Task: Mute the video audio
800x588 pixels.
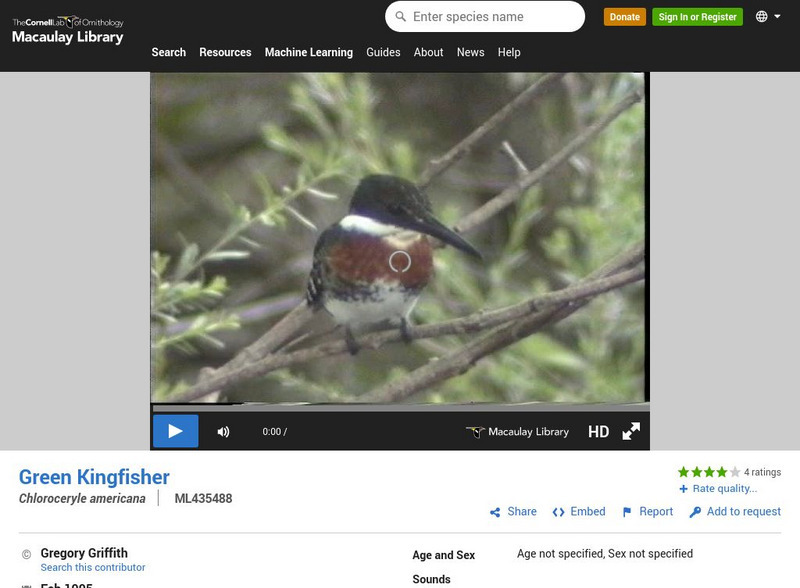Action: (x=224, y=431)
